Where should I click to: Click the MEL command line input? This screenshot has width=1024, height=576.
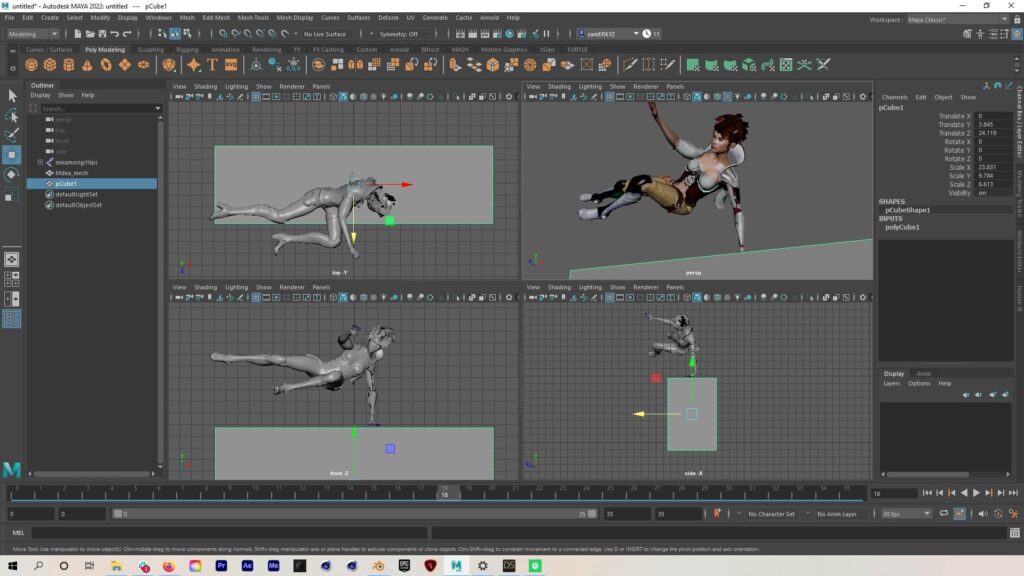click(x=229, y=533)
